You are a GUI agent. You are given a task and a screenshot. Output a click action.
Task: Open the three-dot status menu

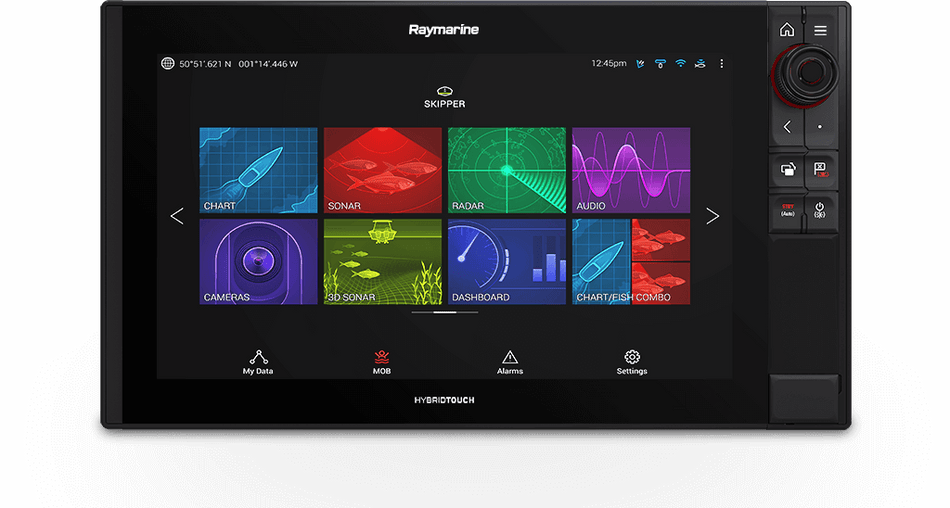pyautogui.click(x=721, y=64)
